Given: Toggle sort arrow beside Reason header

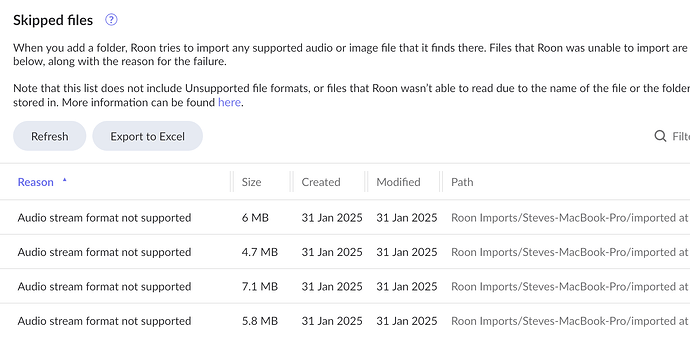Looking at the screenshot, I should pyautogui.click(x=65, y=179).
